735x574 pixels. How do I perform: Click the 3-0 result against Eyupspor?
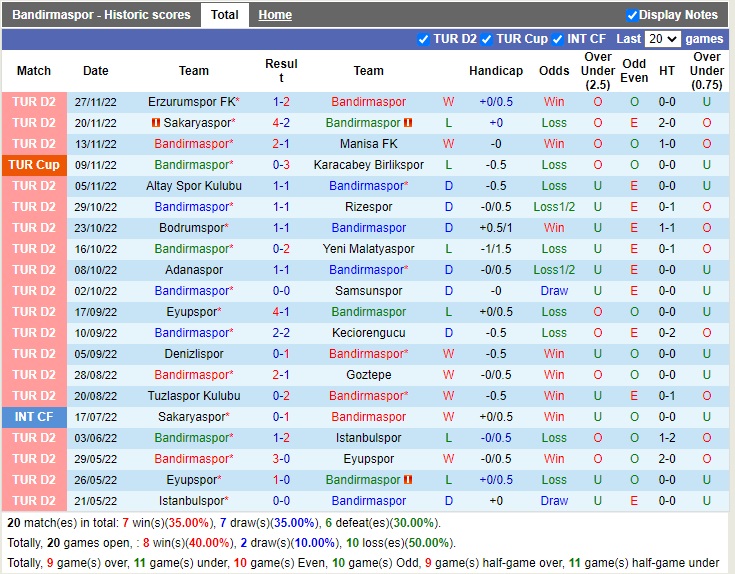[x=281, y=459]
